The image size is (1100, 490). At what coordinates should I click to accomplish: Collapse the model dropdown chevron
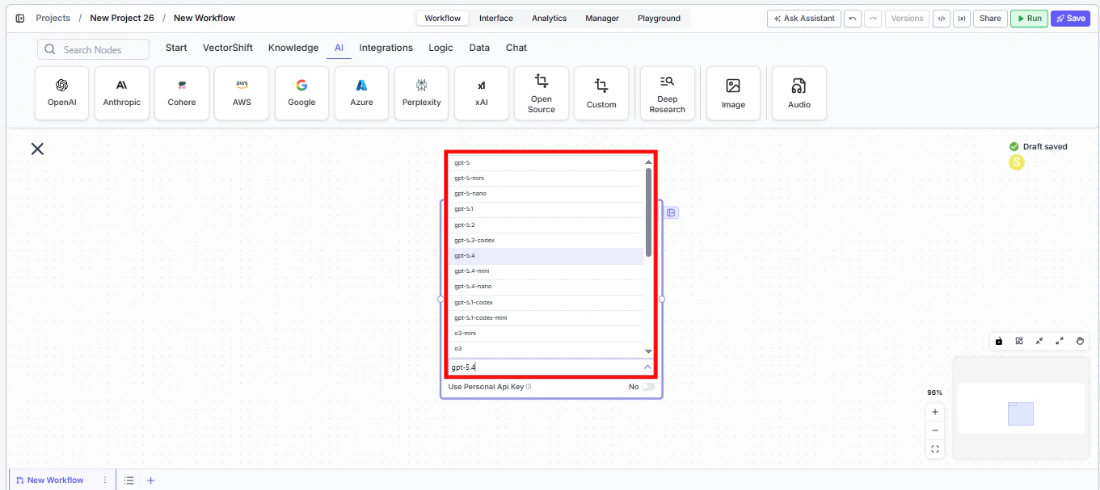tap(647, 367)
